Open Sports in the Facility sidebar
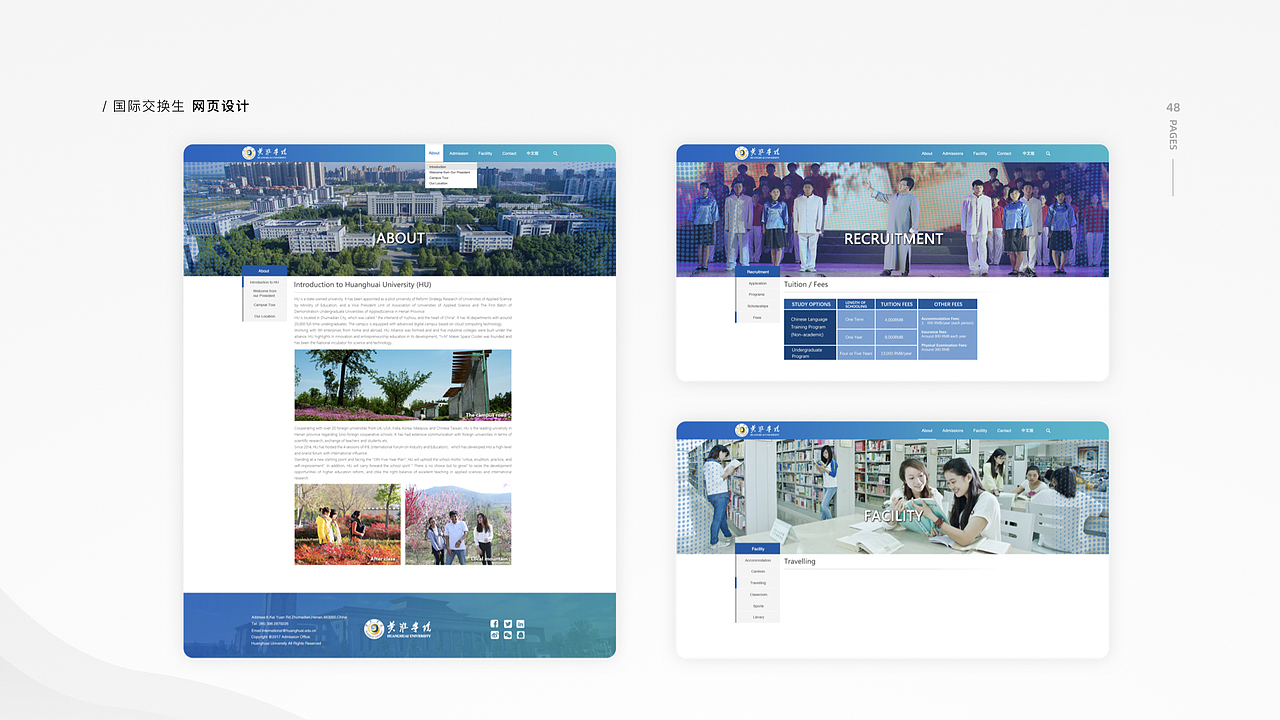Screen dimensions: 1280x720 pos(758,606)
